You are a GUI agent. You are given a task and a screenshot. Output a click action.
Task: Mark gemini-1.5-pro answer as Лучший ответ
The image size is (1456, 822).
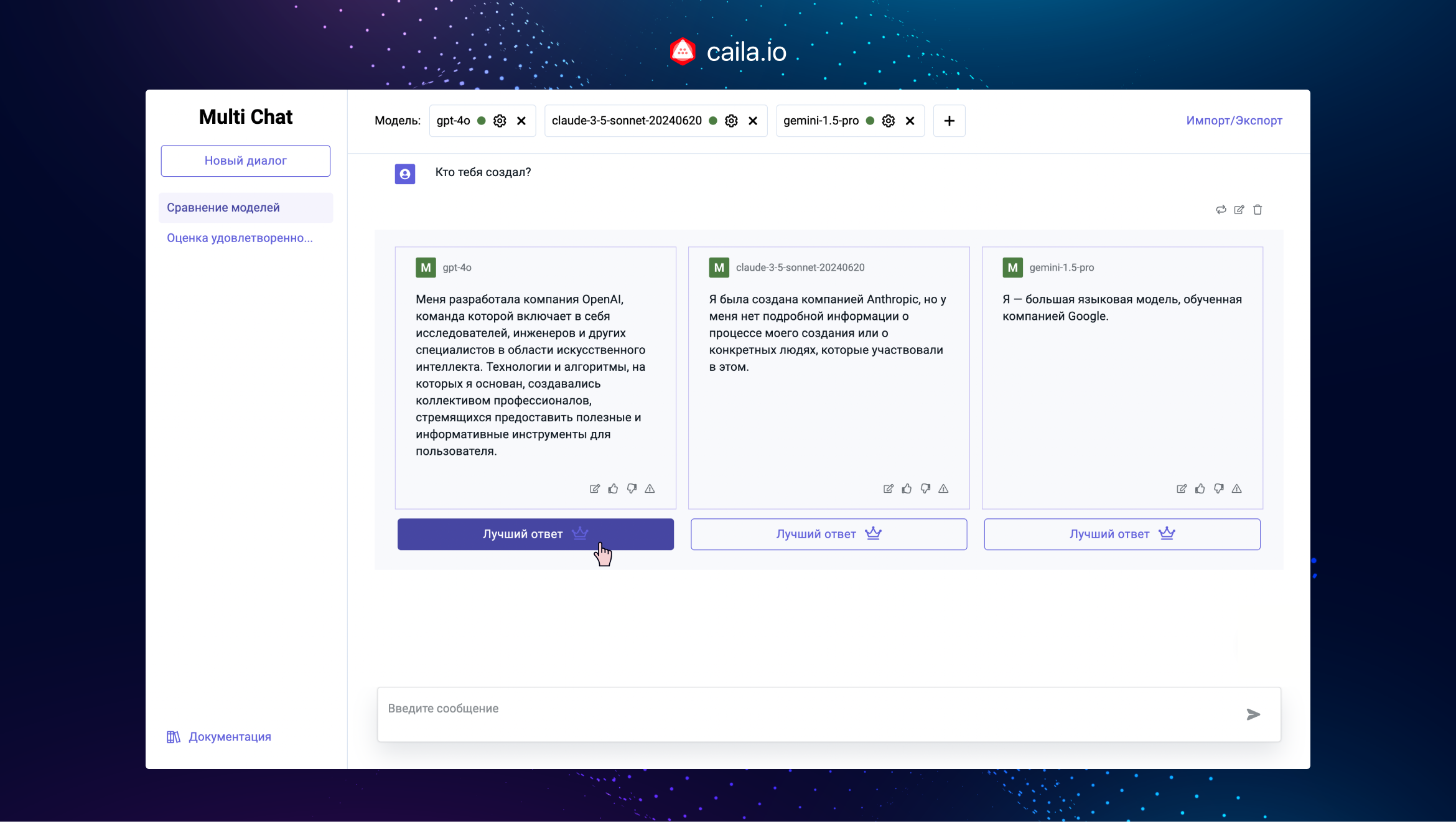1122,534
